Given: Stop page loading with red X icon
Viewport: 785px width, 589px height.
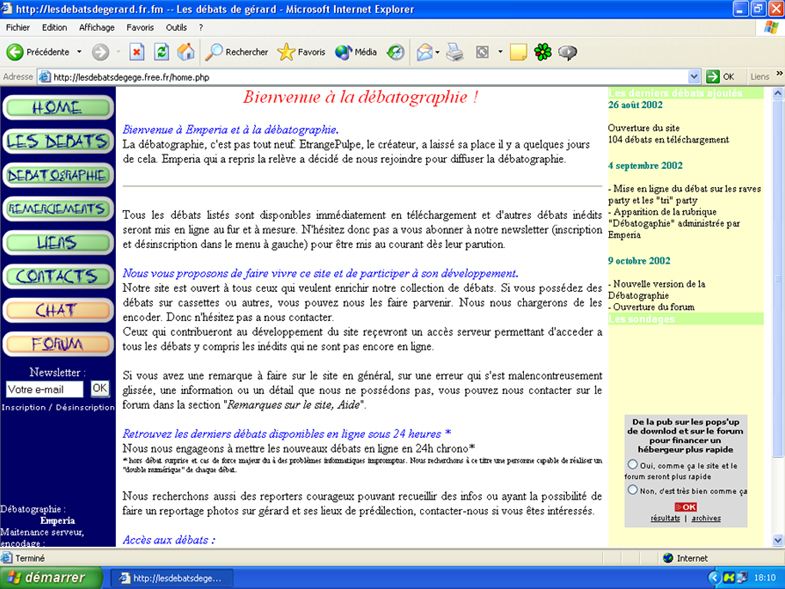Looking at the screenshot, I should point(137,52).
